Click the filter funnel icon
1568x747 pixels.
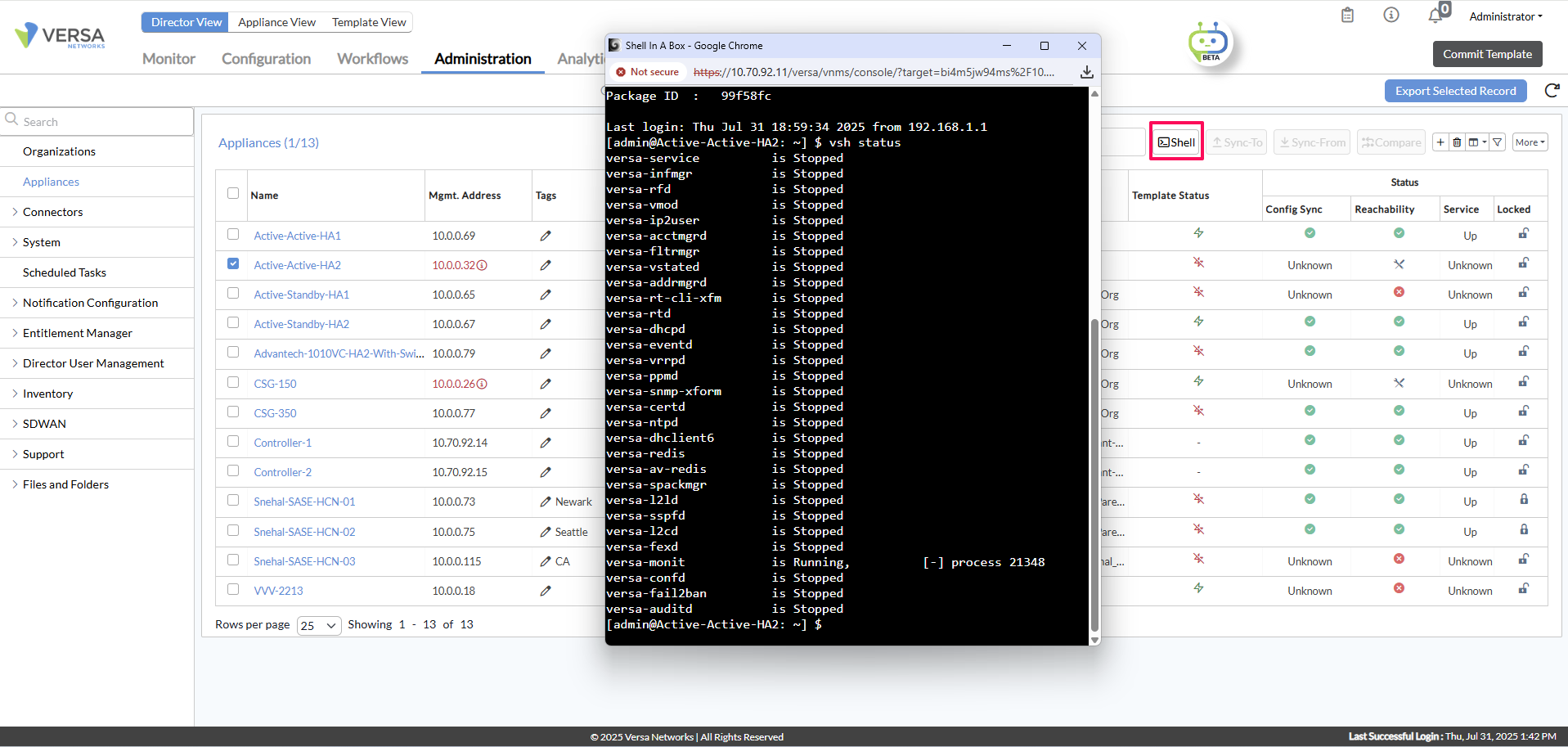click(x=1498, y=142)
